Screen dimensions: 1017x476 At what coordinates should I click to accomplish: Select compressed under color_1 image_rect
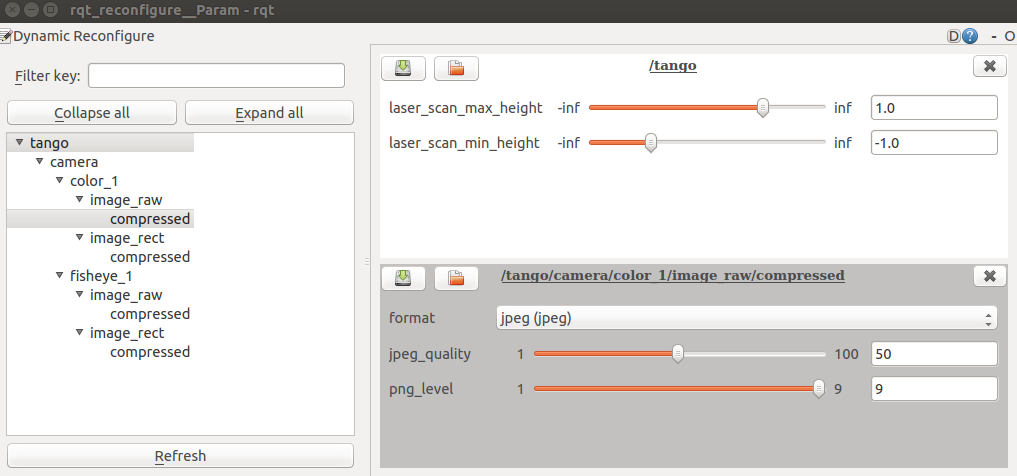[x=150, y=257]
